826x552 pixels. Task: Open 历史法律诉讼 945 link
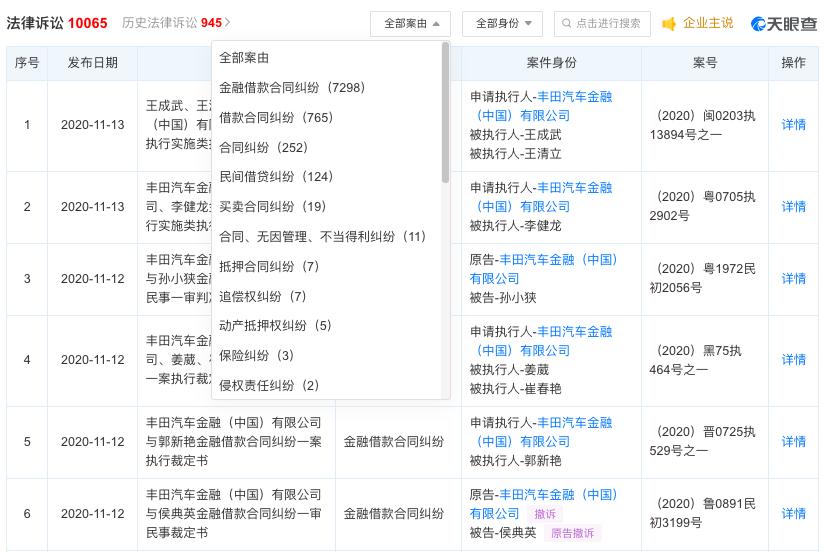pyautogui.click(x=172, y=23)
